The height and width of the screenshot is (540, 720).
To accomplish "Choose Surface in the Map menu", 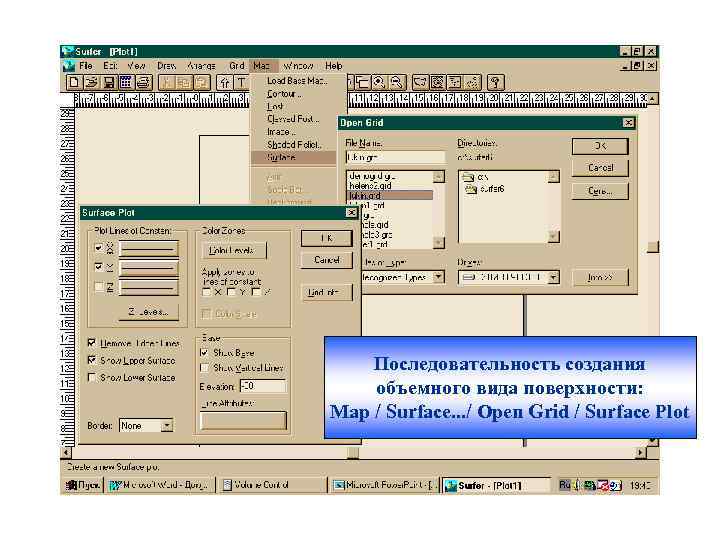I will click(x=294, y=157).
